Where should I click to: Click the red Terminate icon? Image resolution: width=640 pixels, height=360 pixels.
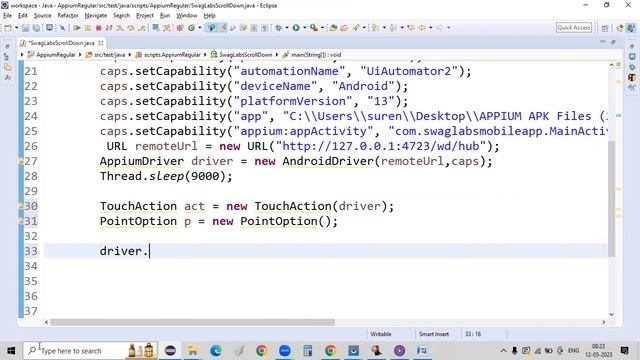[x=98, y=28]
